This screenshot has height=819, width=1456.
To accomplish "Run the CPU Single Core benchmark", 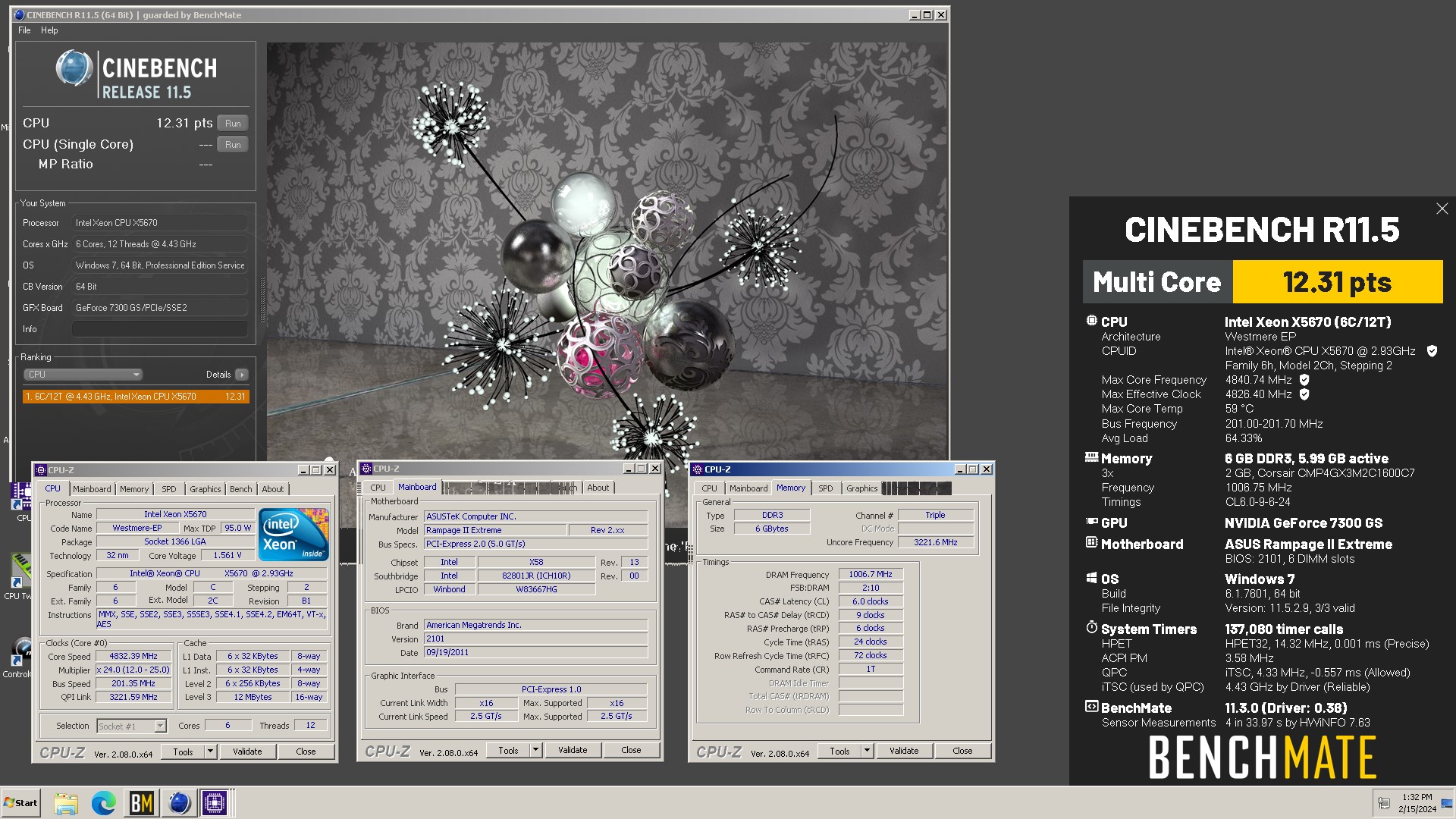I will 233,144.
